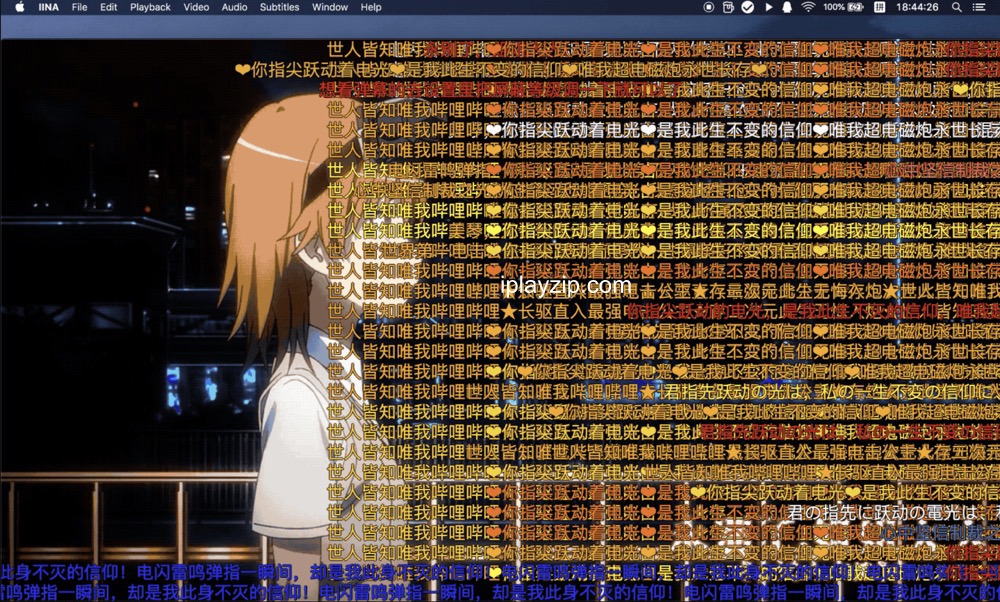Open the Video menu
This screenshot has width=1000, height=602.
[196, 7]
